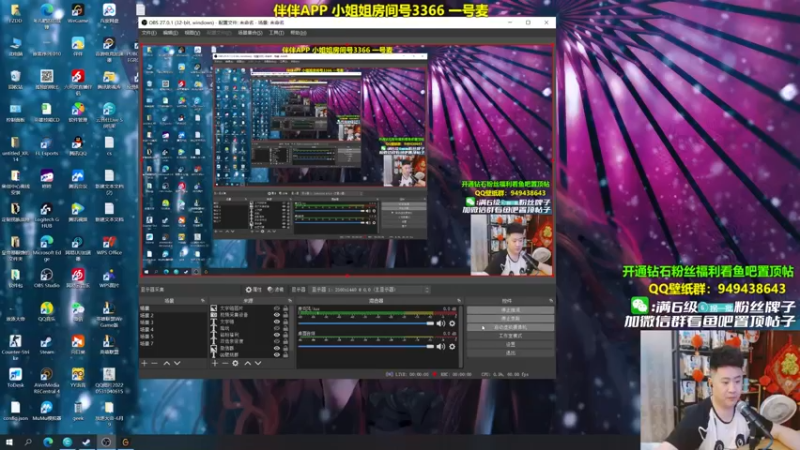The image size is (800, 450).
Task: Open Logitech G HUB desktop shortcut
Action: (x=46, y=214)
